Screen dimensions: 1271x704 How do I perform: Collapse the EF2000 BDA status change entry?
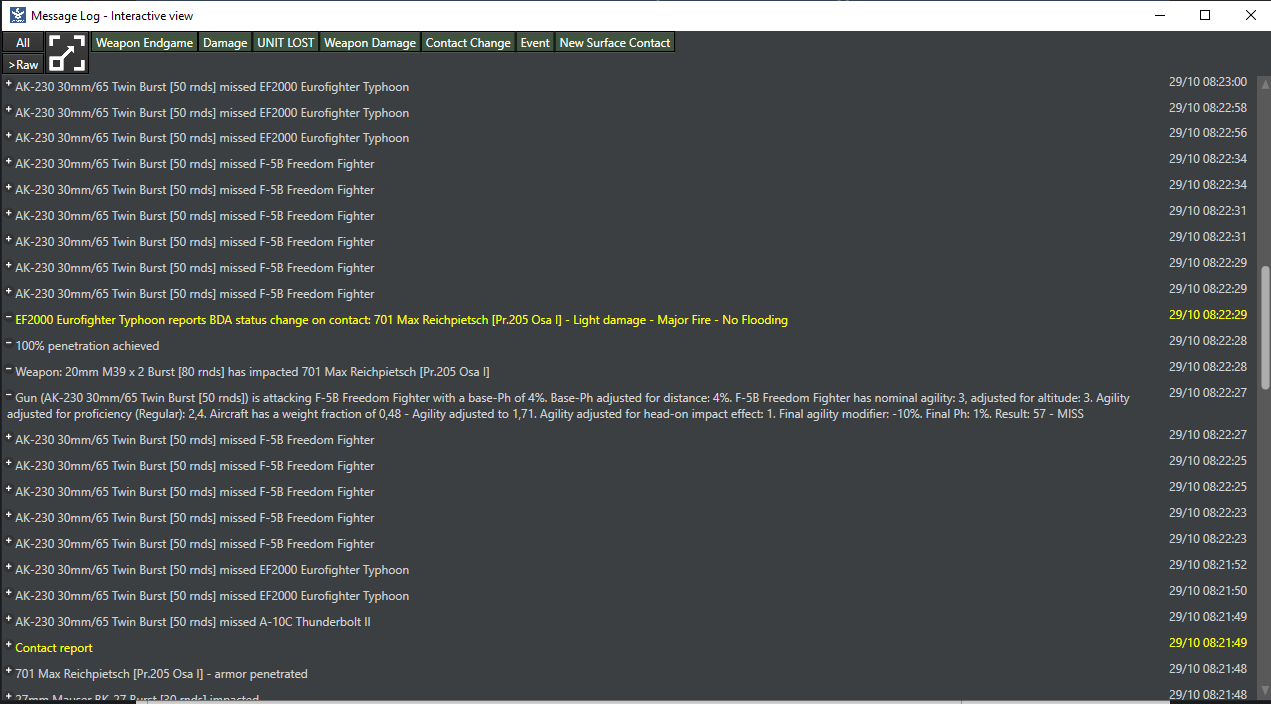tap(9, 318)
